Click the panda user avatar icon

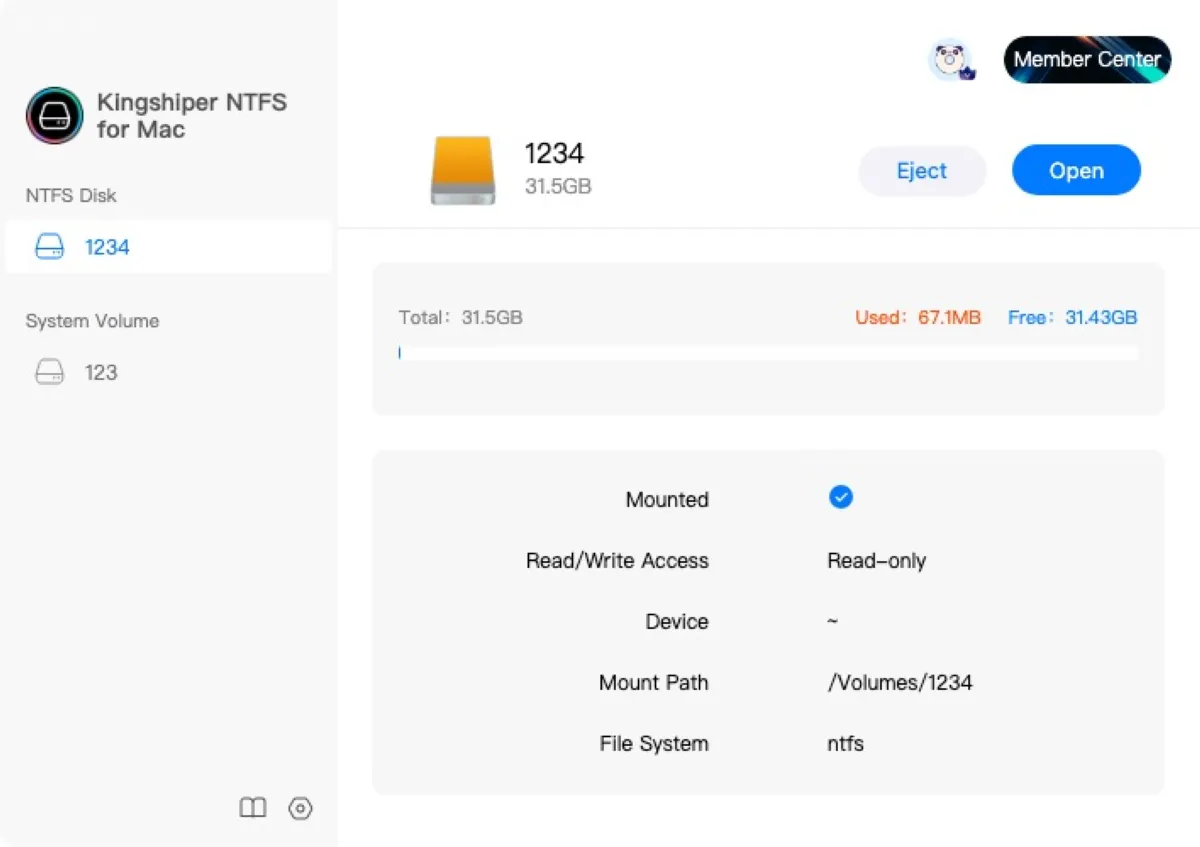coord(949,60)
